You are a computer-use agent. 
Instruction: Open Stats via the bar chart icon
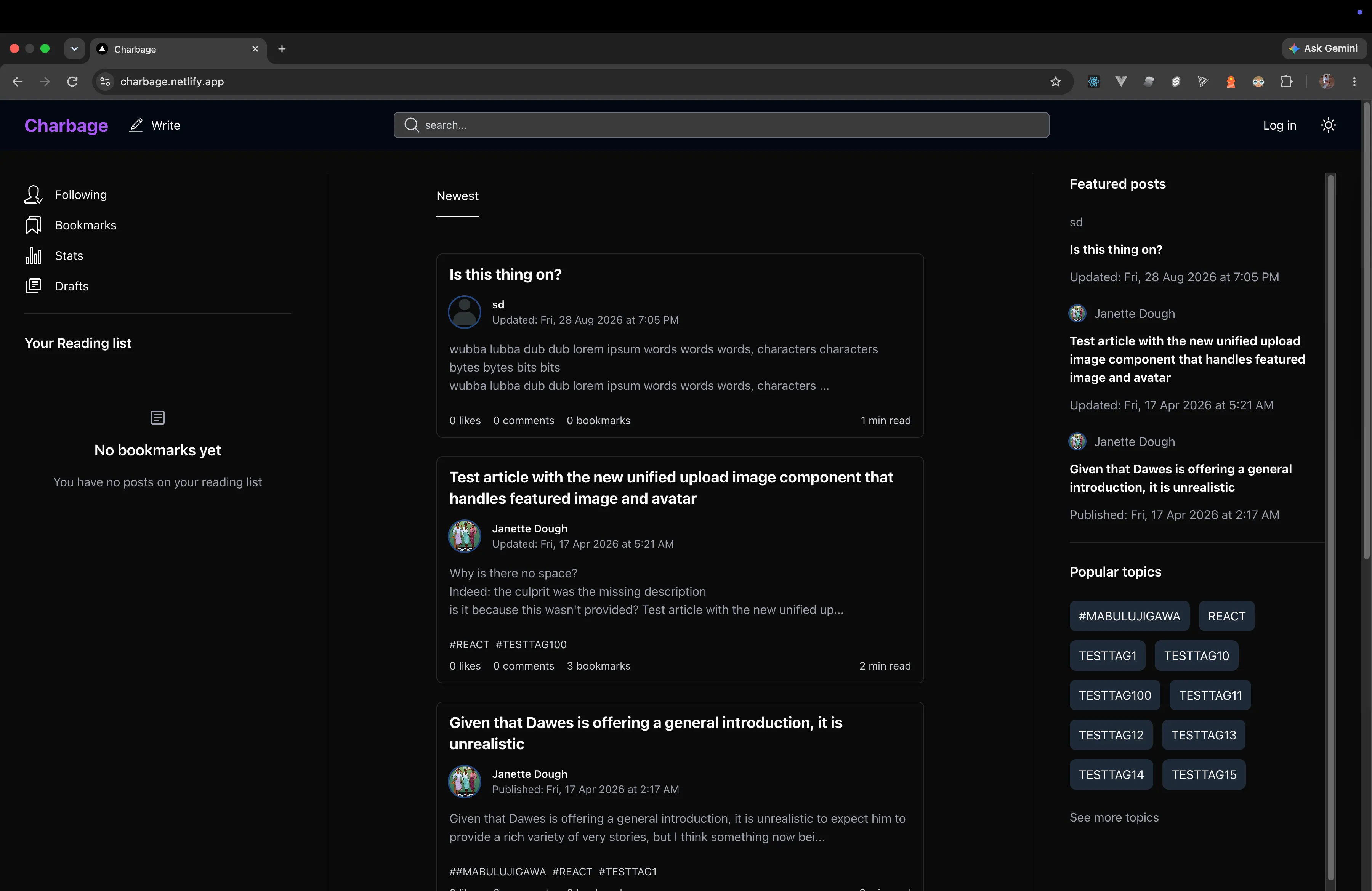[x=34, y=255]
